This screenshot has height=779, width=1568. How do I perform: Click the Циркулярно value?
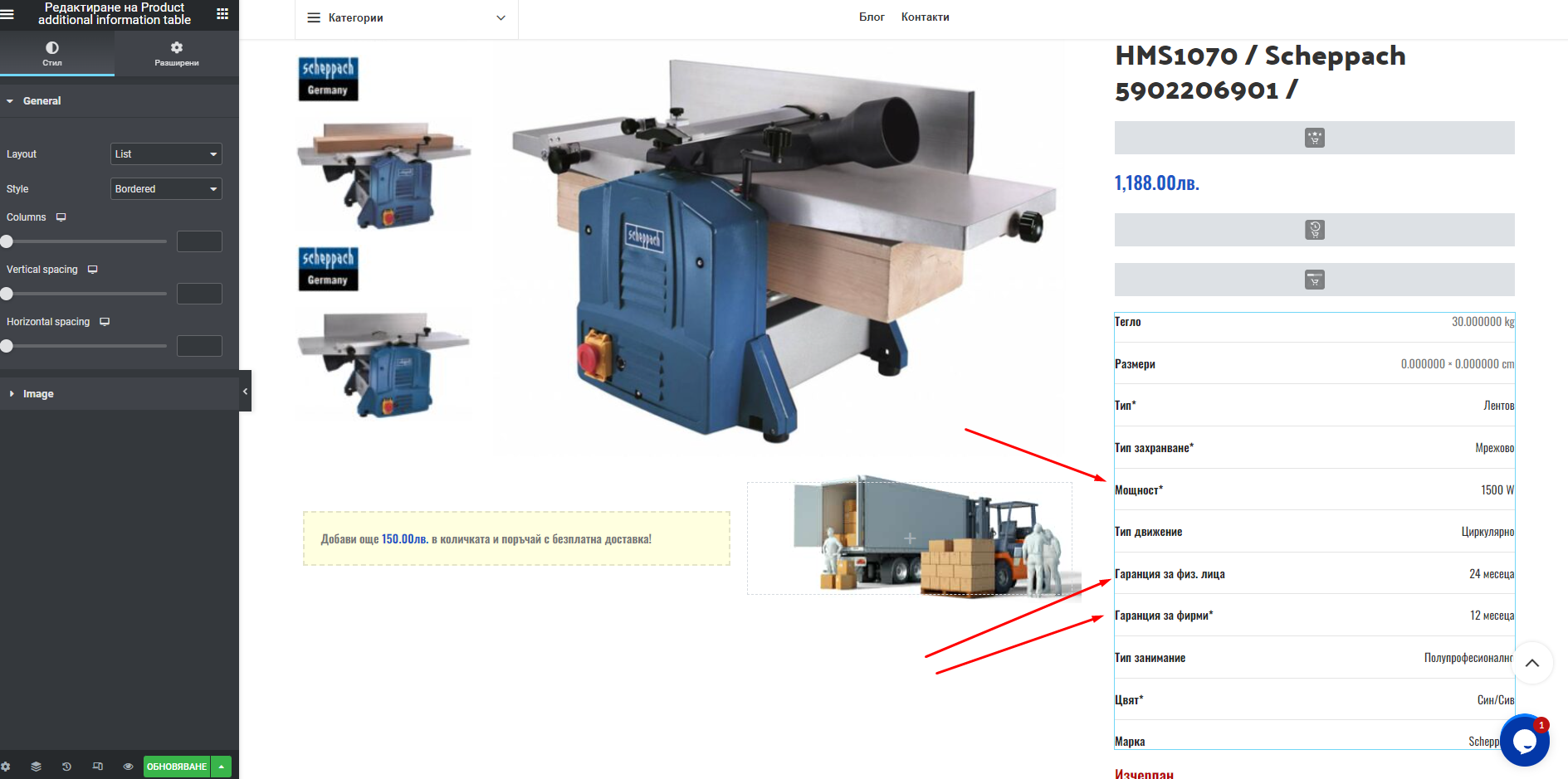click(x=1487, y=532)
